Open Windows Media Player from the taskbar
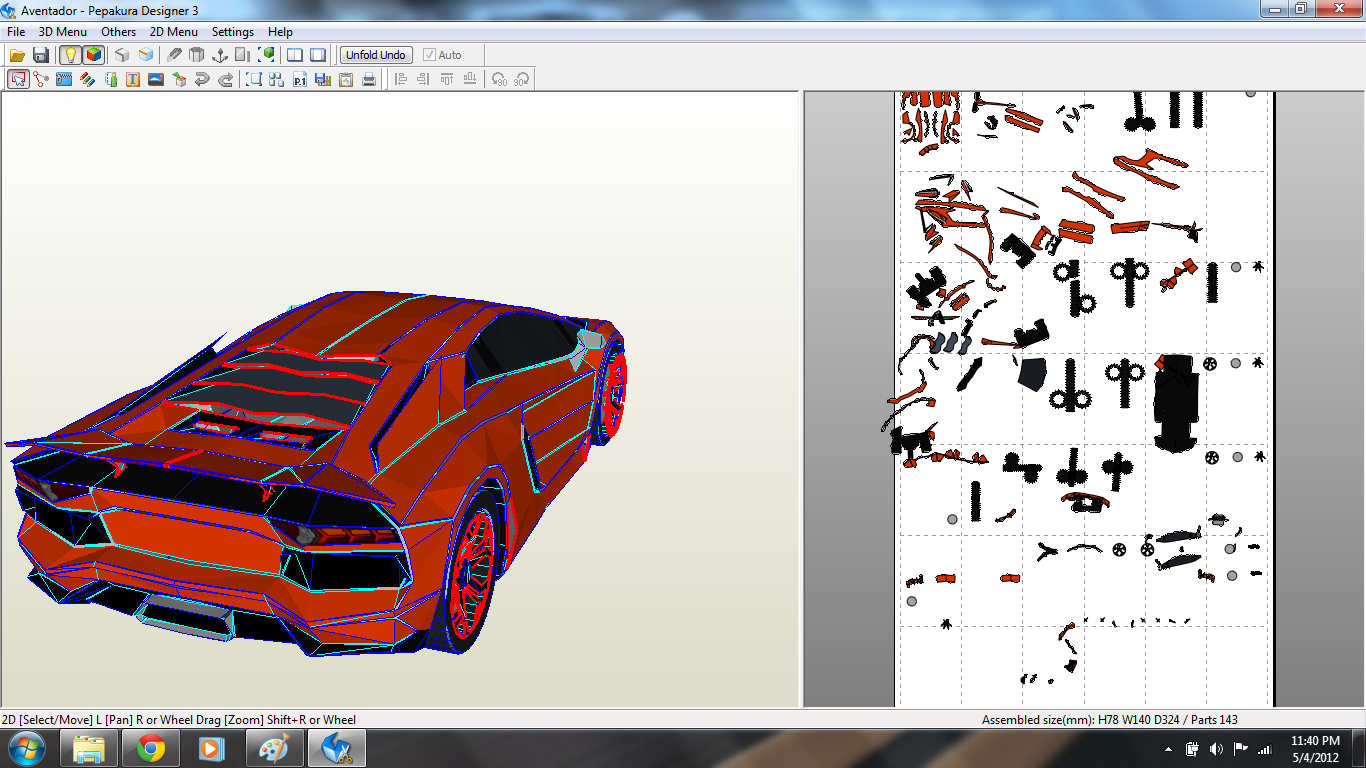Viewport: 1366px width, 768px height. coord(212,748)
